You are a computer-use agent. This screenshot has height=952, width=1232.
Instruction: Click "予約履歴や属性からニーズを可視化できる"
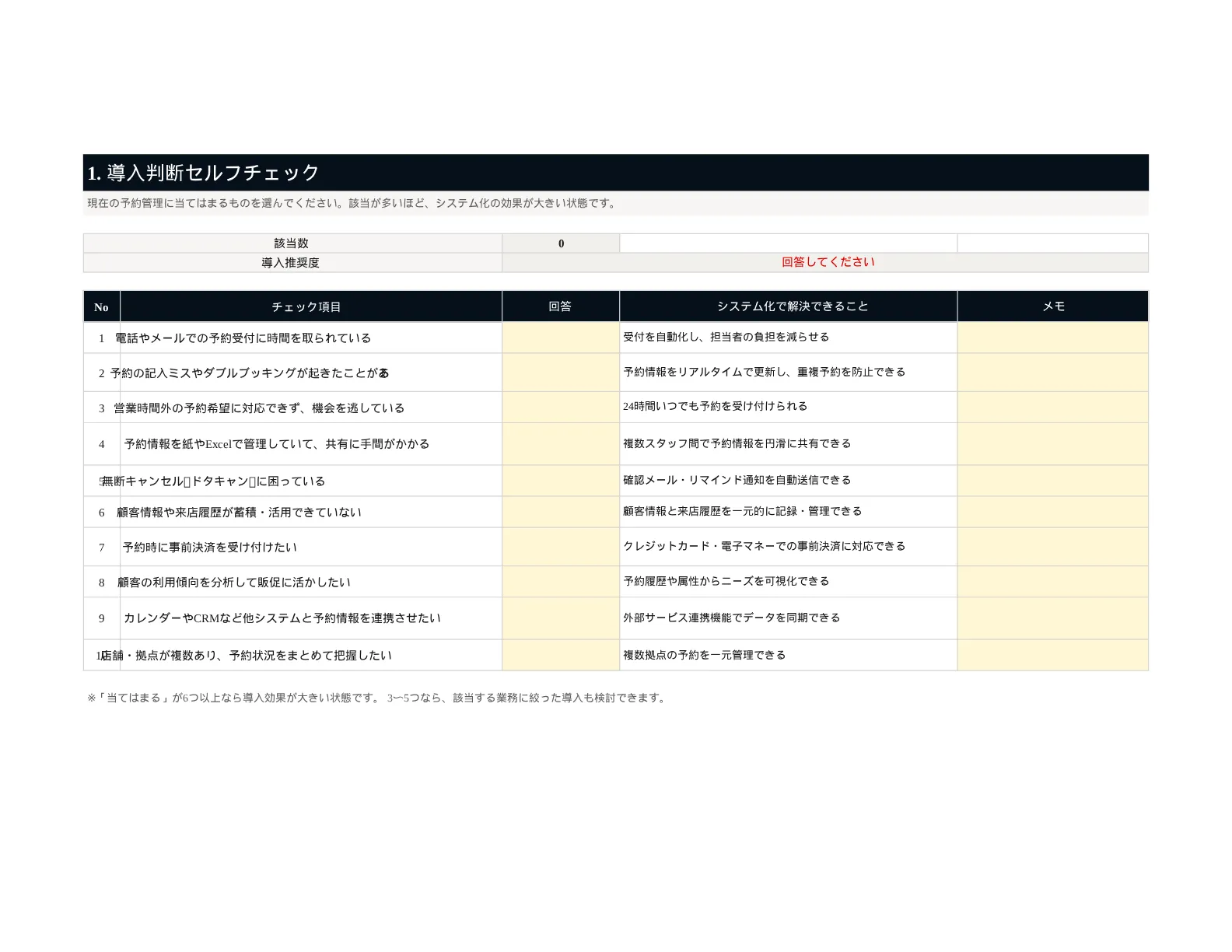[726, 581]
